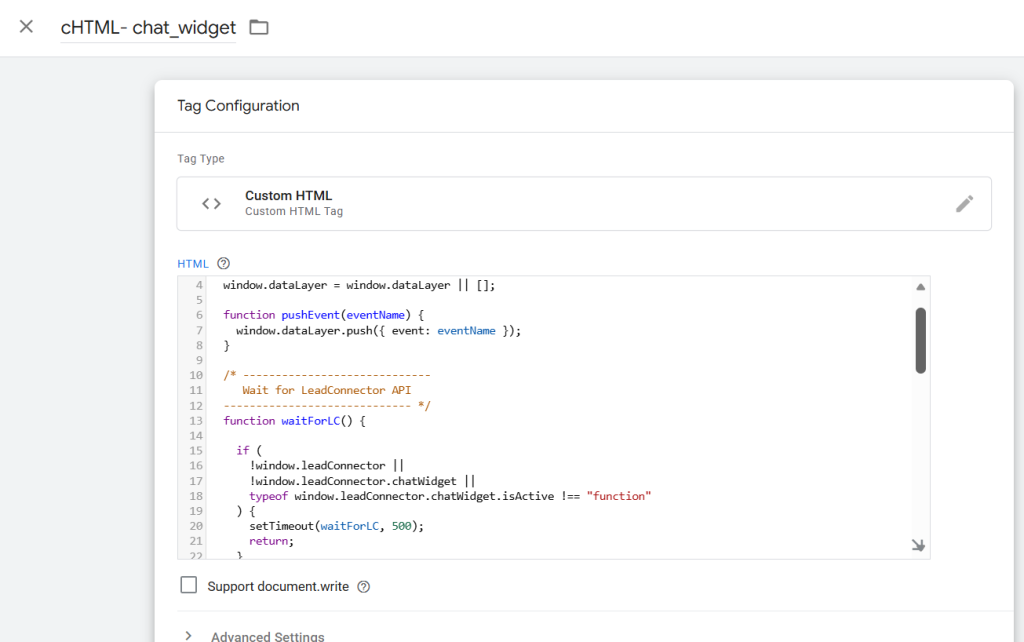Viewport: 1024px width, 642px height.
Task: Click the Custom HTML code brackets icon
Action: point(211,204)
